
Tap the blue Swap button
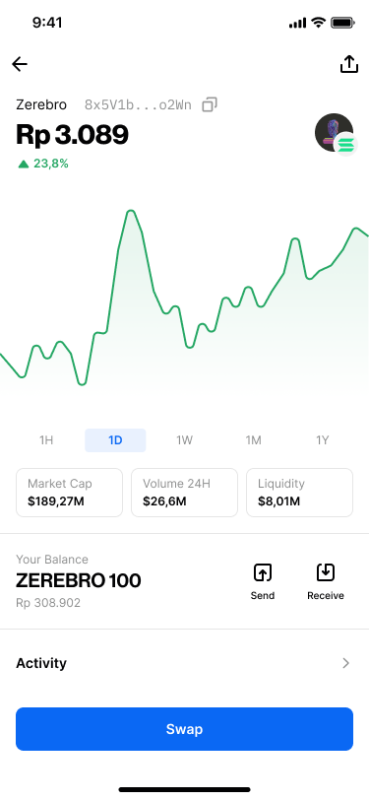tap(184, 729)
